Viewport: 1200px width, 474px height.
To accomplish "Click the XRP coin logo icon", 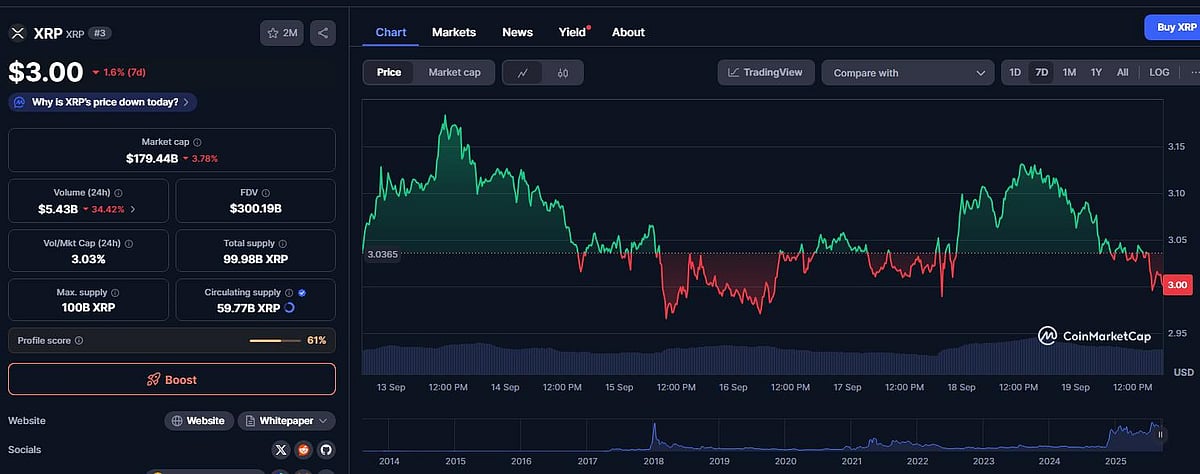I will pyautogui.click(x=17, y=33).
